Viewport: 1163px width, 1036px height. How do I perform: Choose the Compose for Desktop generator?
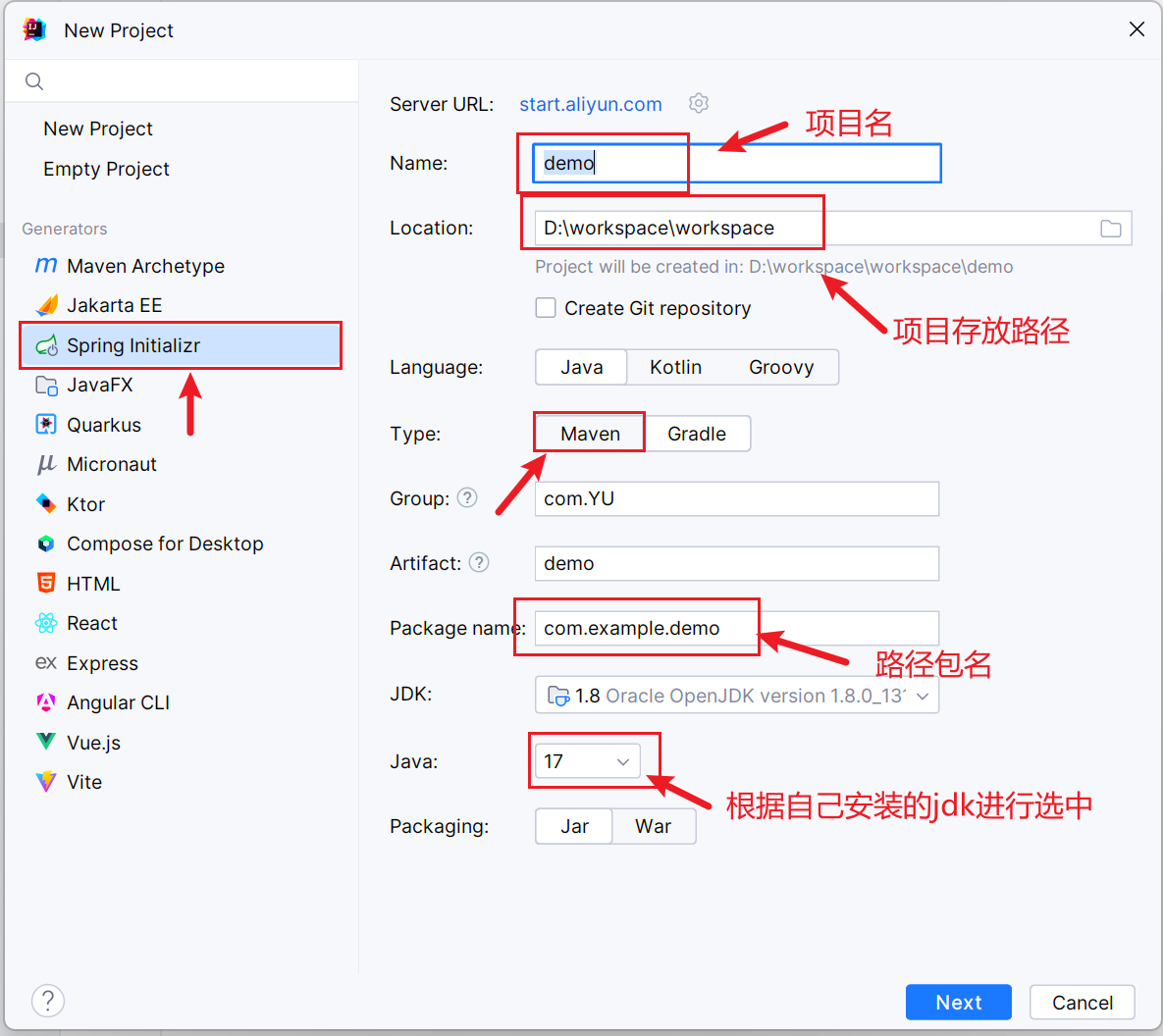pyautogui.click(x=164, y=544)
